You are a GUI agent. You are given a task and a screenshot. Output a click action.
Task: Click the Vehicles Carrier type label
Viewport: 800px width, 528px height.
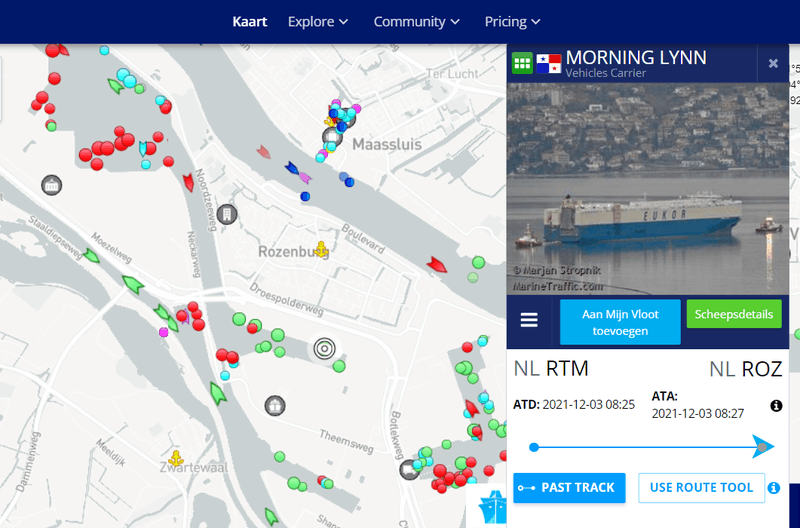click(606, 73)
